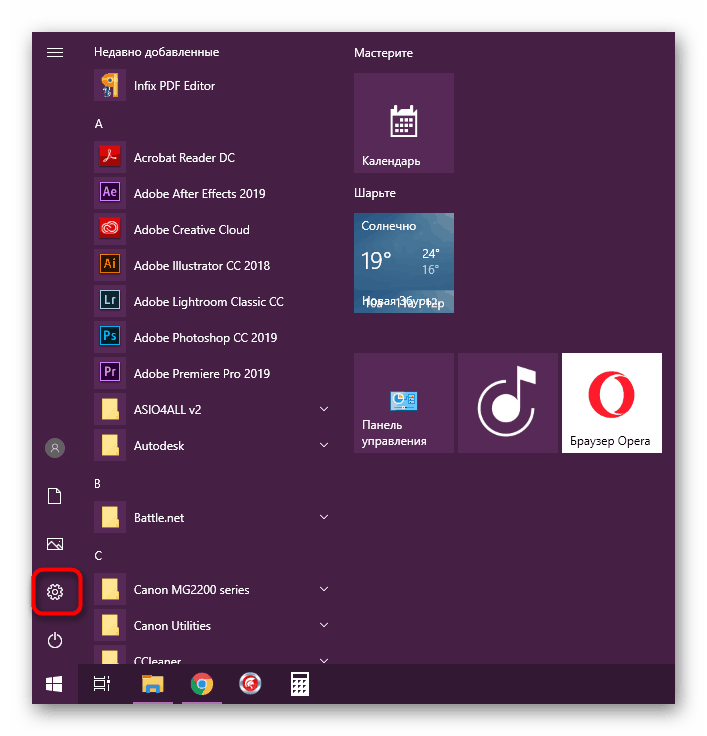707x736 pixels.
Task: Click the Шарьте group title
Action: tap(375, 193)
